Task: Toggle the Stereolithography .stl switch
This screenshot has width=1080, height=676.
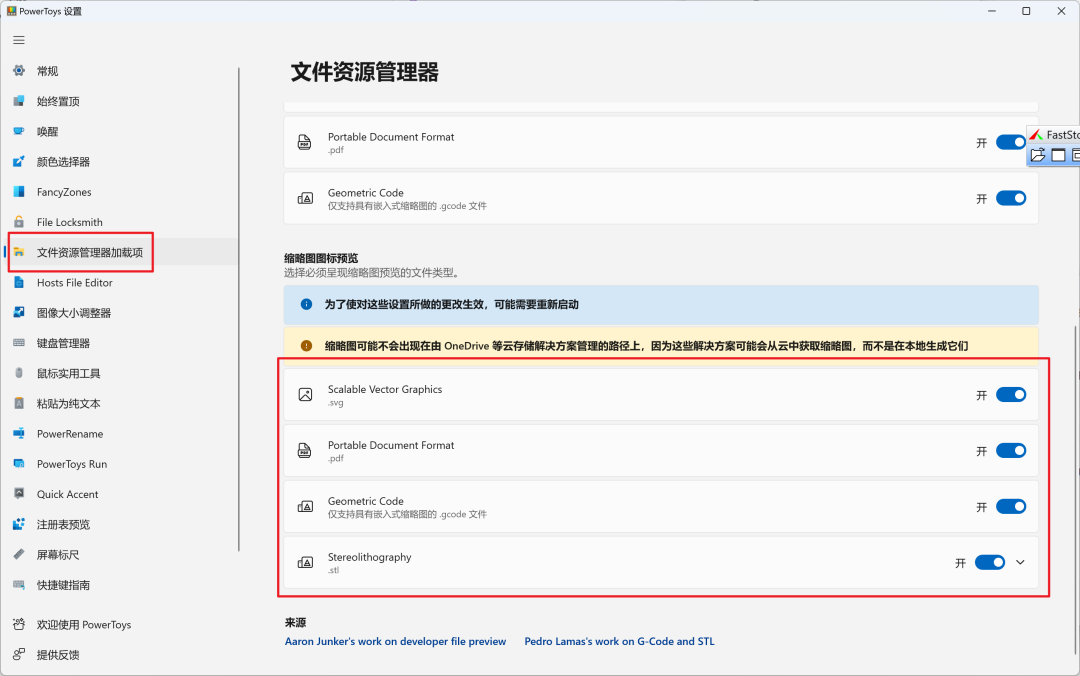Action: (990, 562)
